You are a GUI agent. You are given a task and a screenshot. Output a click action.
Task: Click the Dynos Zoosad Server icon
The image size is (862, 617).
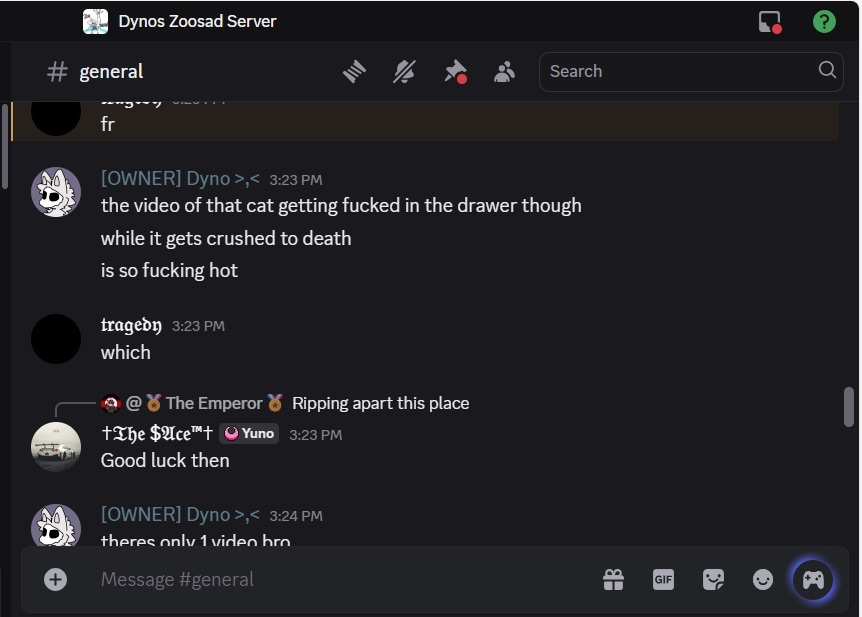pos(96,21)
